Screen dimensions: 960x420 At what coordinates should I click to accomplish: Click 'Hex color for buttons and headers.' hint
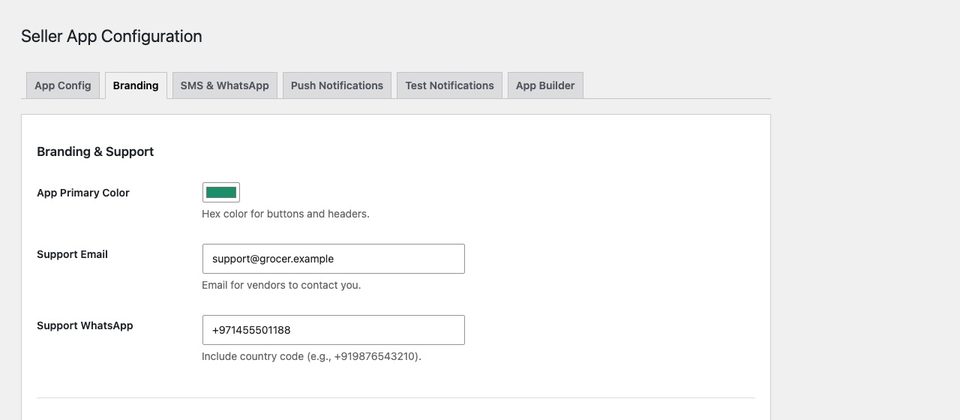[x=285, y=214]
